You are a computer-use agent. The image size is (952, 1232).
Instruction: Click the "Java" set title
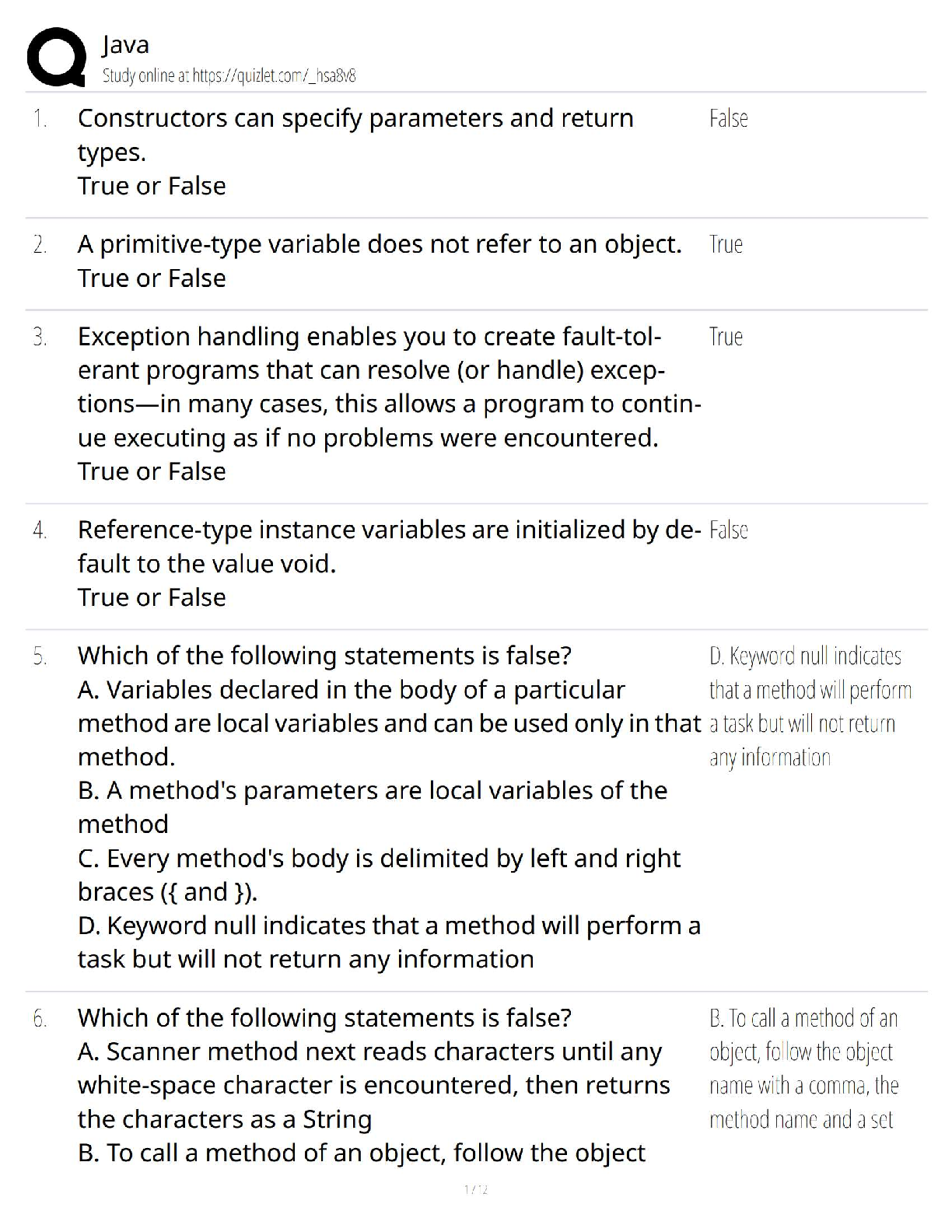(125, 45)
